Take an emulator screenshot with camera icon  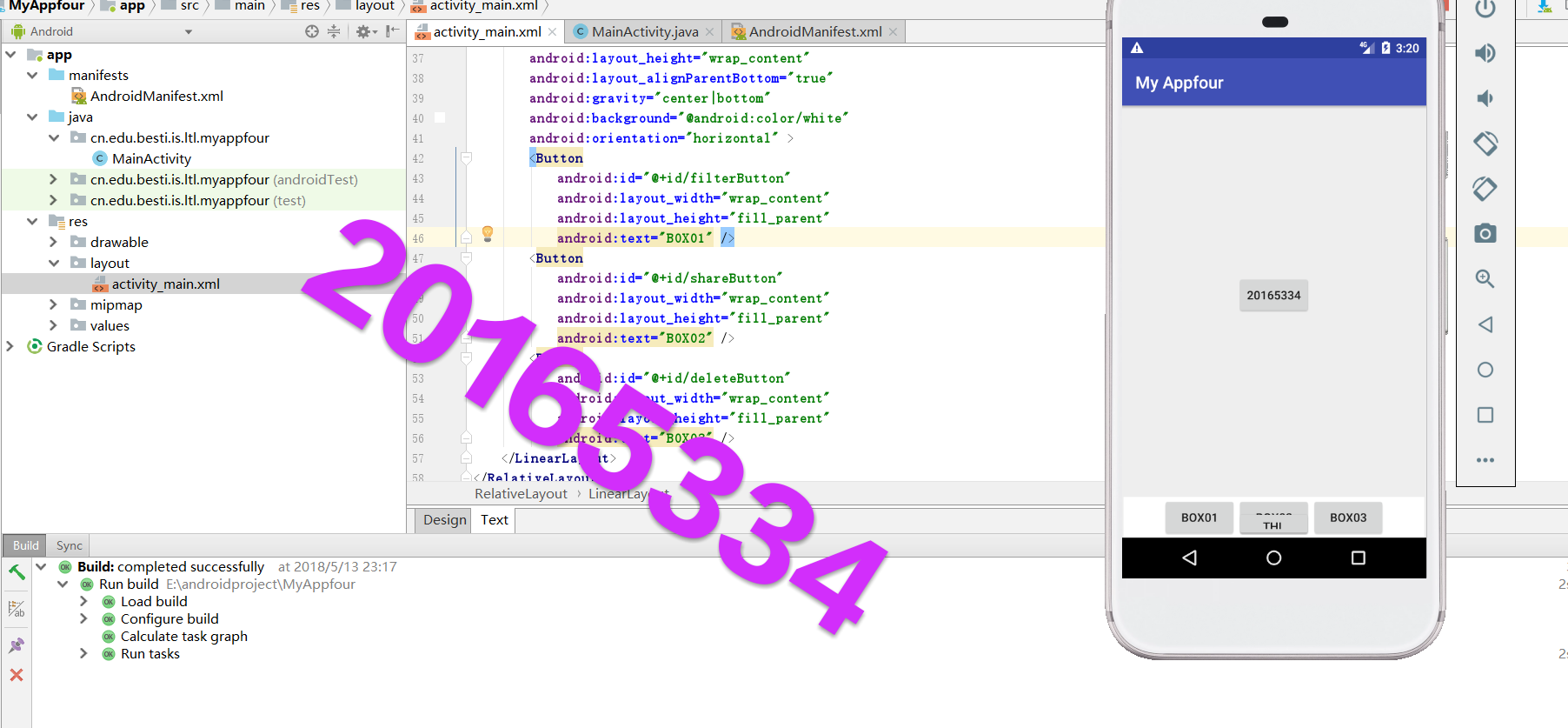pyautogui.click(x=1485, y=233)
